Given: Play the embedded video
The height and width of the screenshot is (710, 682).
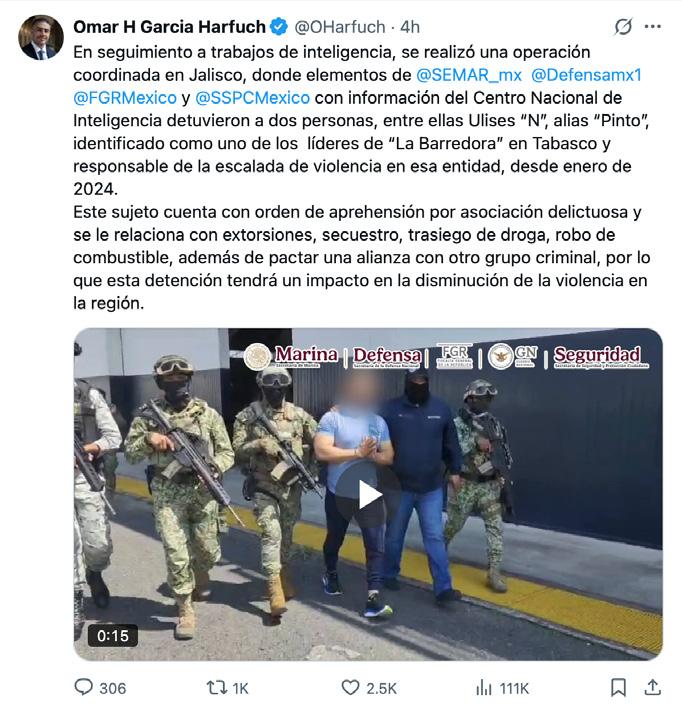Looking at the screenshot, I should tap(368, 494).
